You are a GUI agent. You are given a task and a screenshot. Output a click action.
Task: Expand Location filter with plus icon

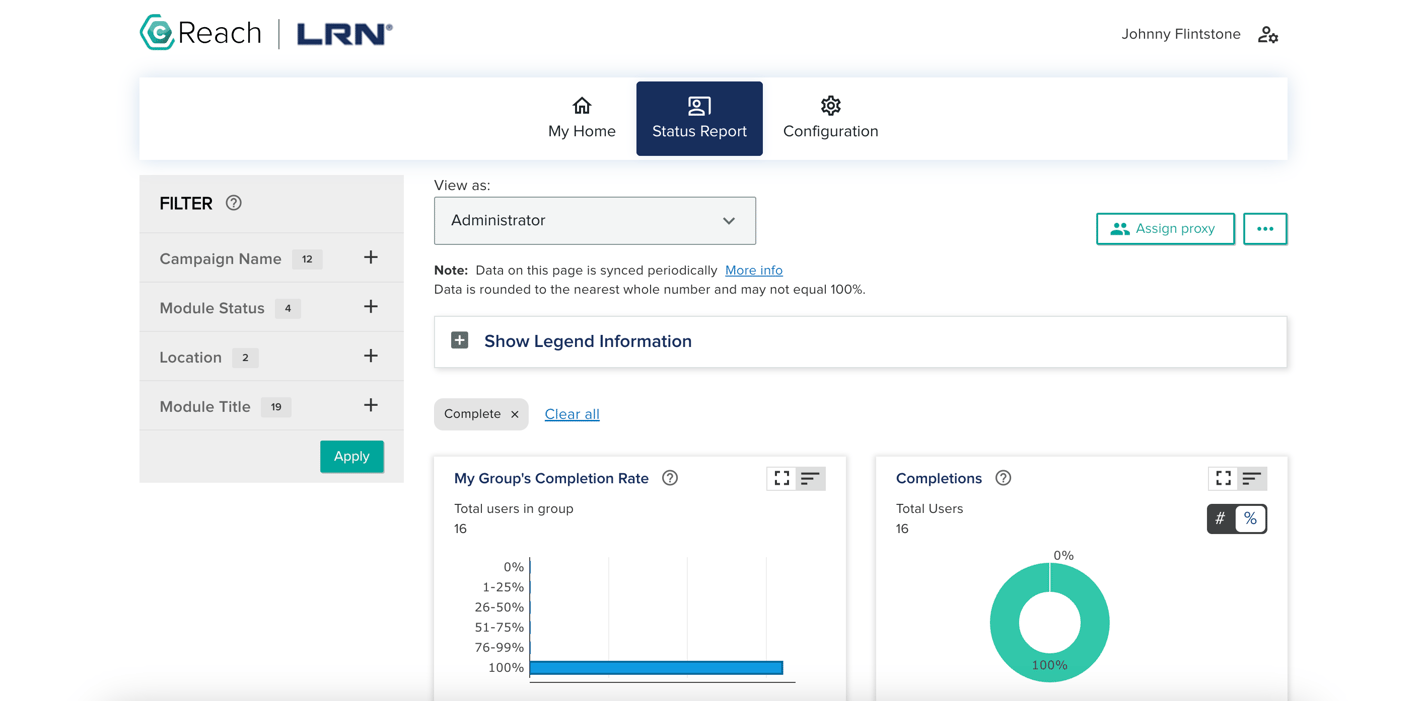coord(371,356)
